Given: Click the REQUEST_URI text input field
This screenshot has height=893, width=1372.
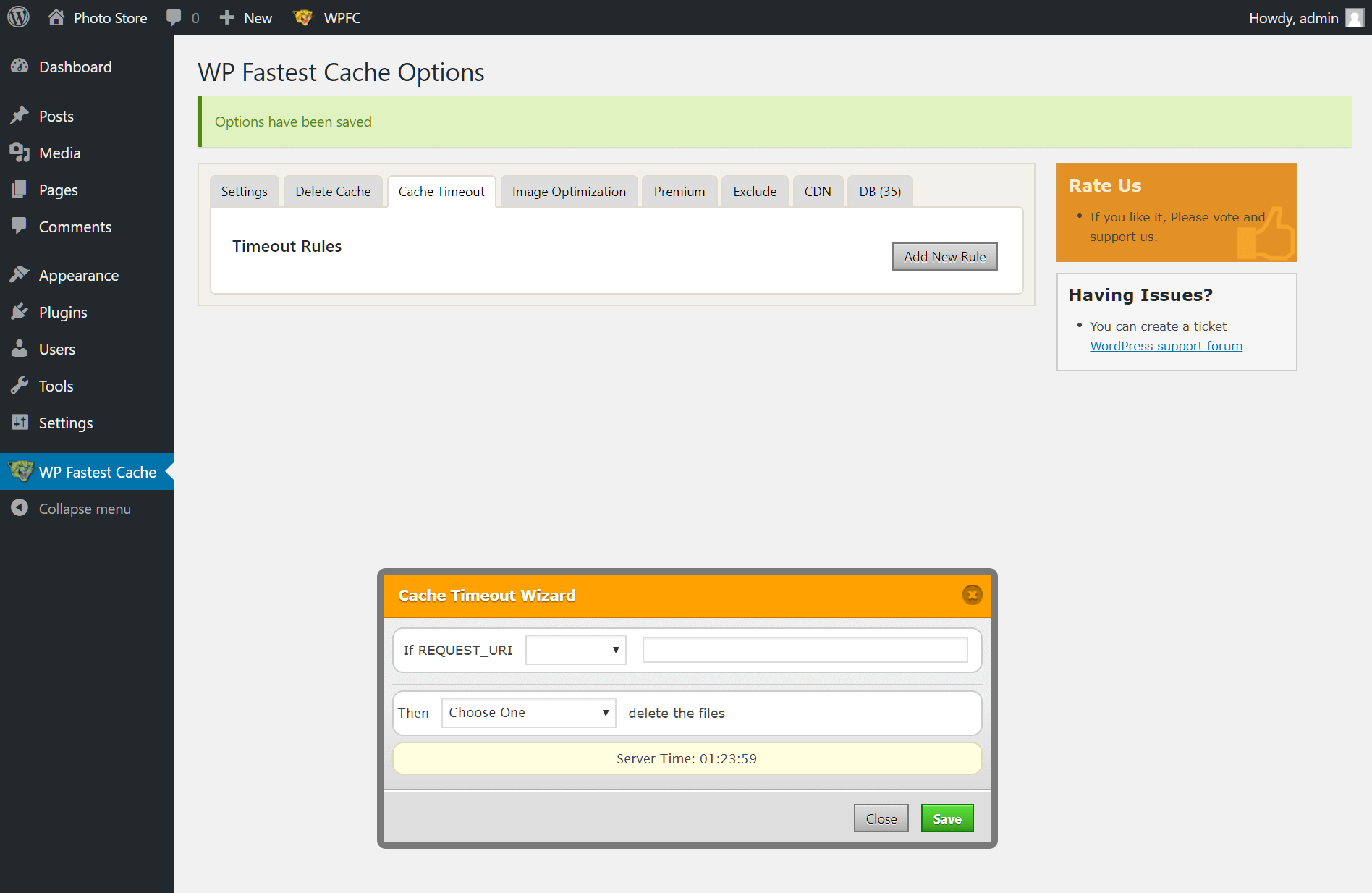Looking at the screenshot, I should 805,650.
